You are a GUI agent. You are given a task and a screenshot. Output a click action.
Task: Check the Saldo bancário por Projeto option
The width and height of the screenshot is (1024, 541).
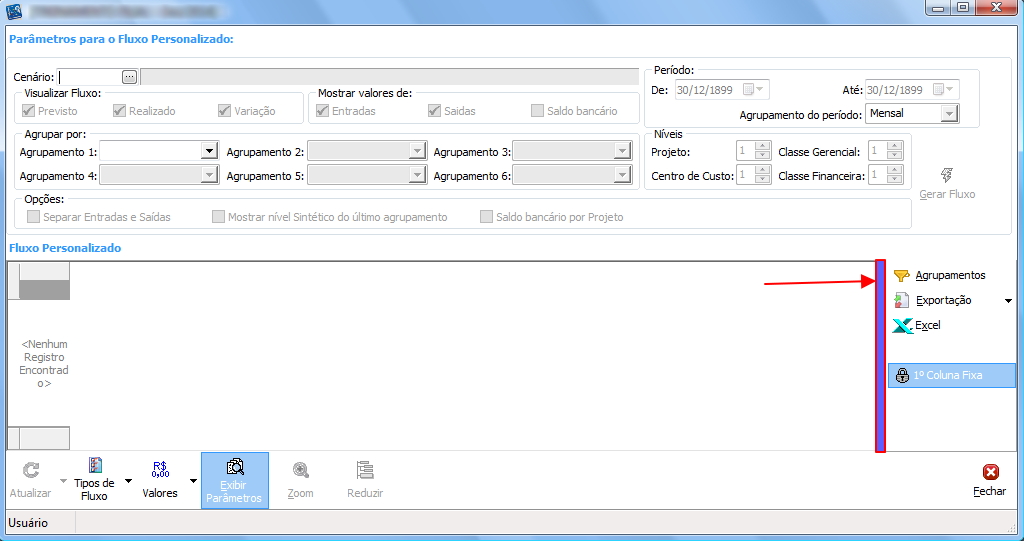click(x=487, y=217)
